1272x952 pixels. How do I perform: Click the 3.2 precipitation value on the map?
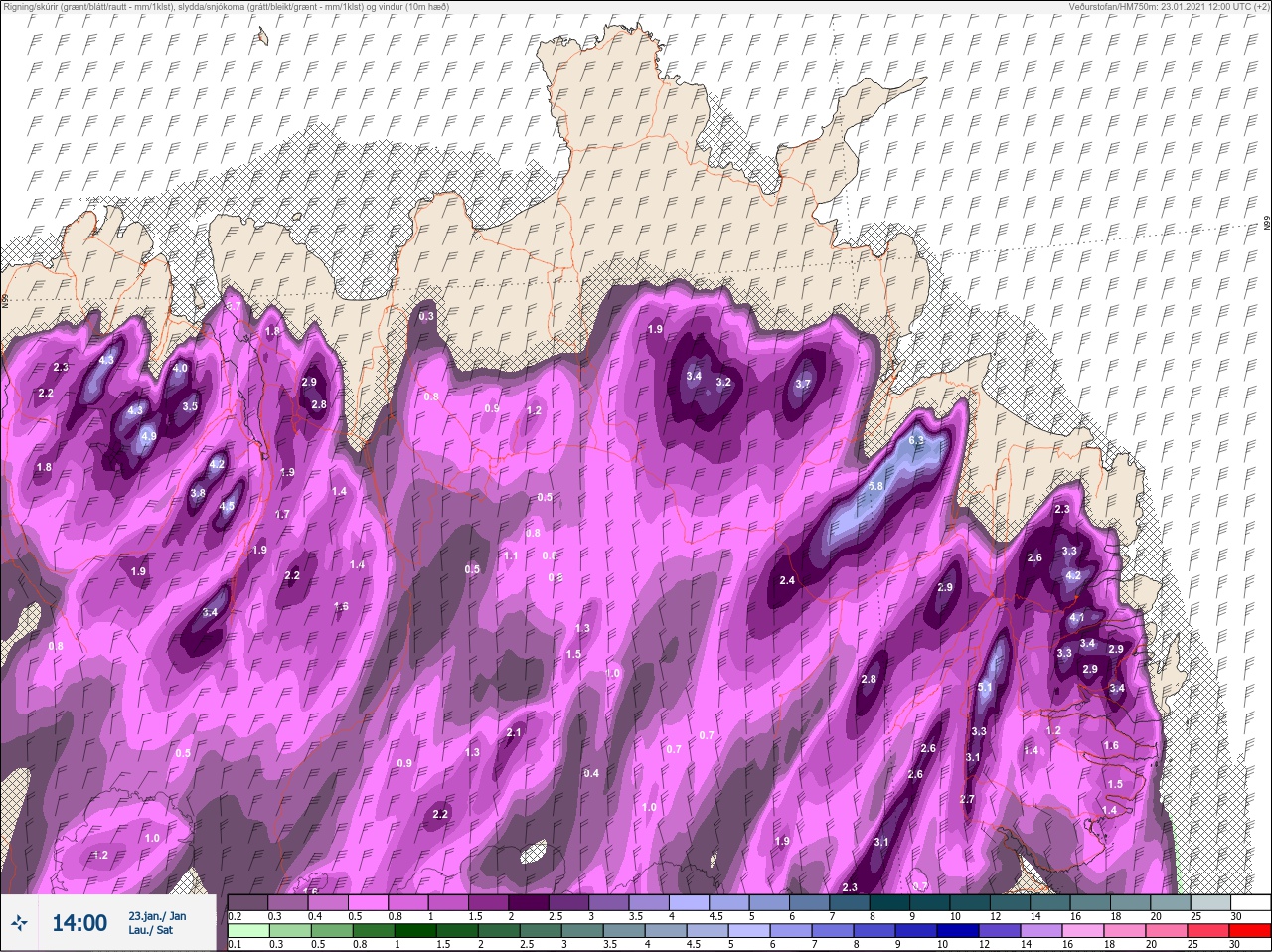(723, 382)
